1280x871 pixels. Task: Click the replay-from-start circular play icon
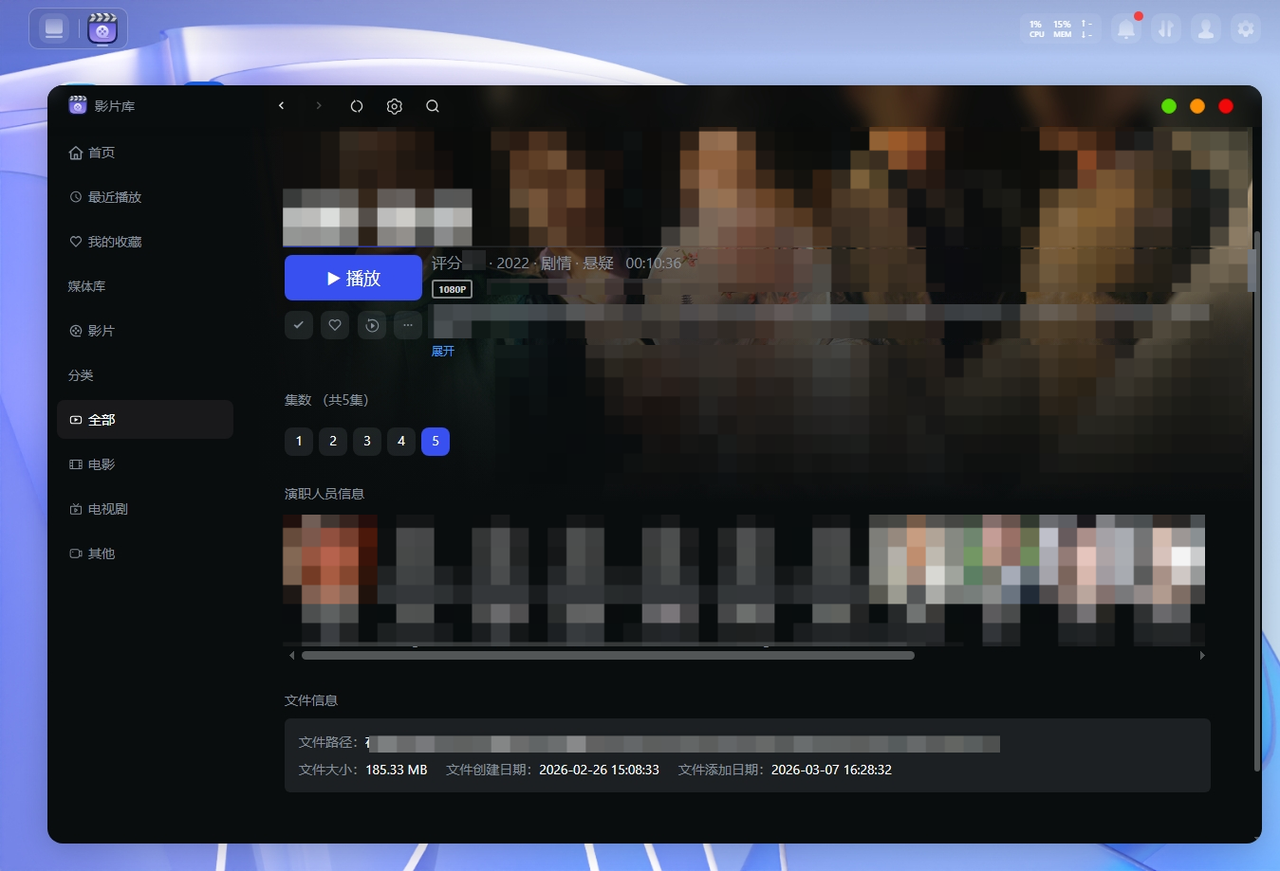coord(372,325)
